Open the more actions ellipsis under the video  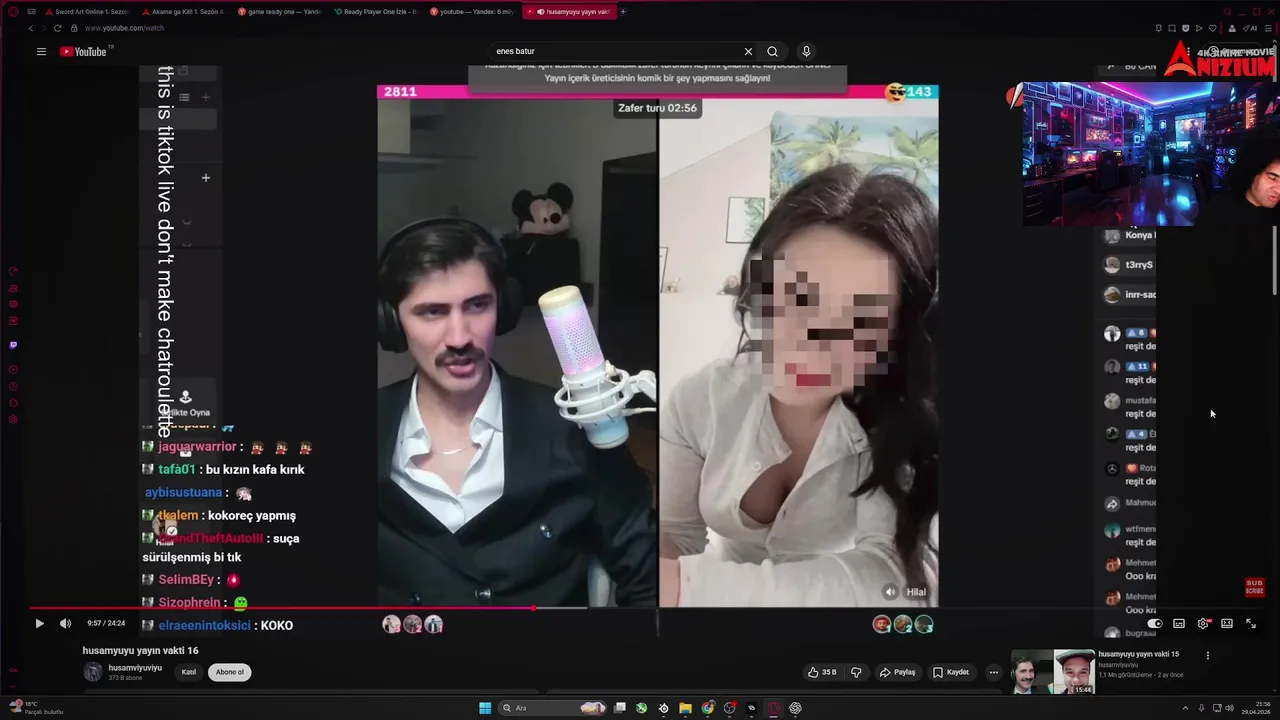[993, 672]
